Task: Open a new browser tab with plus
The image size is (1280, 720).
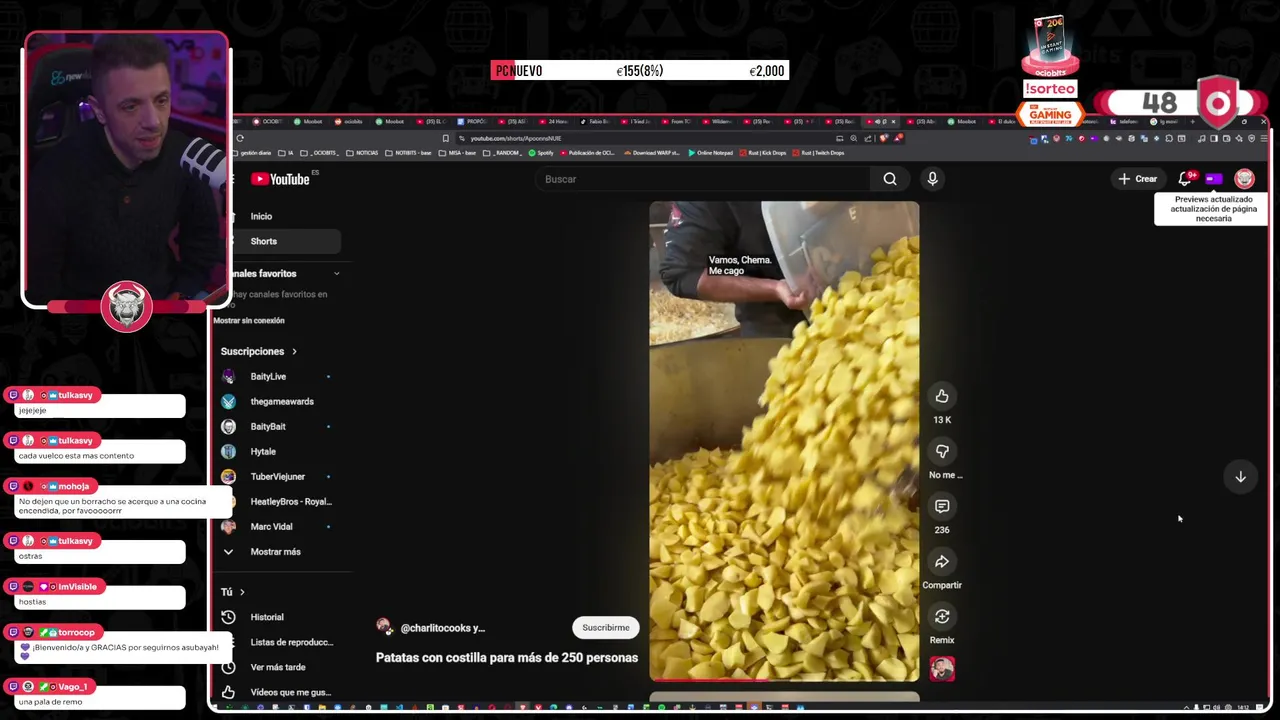Action: point(1192,121)
